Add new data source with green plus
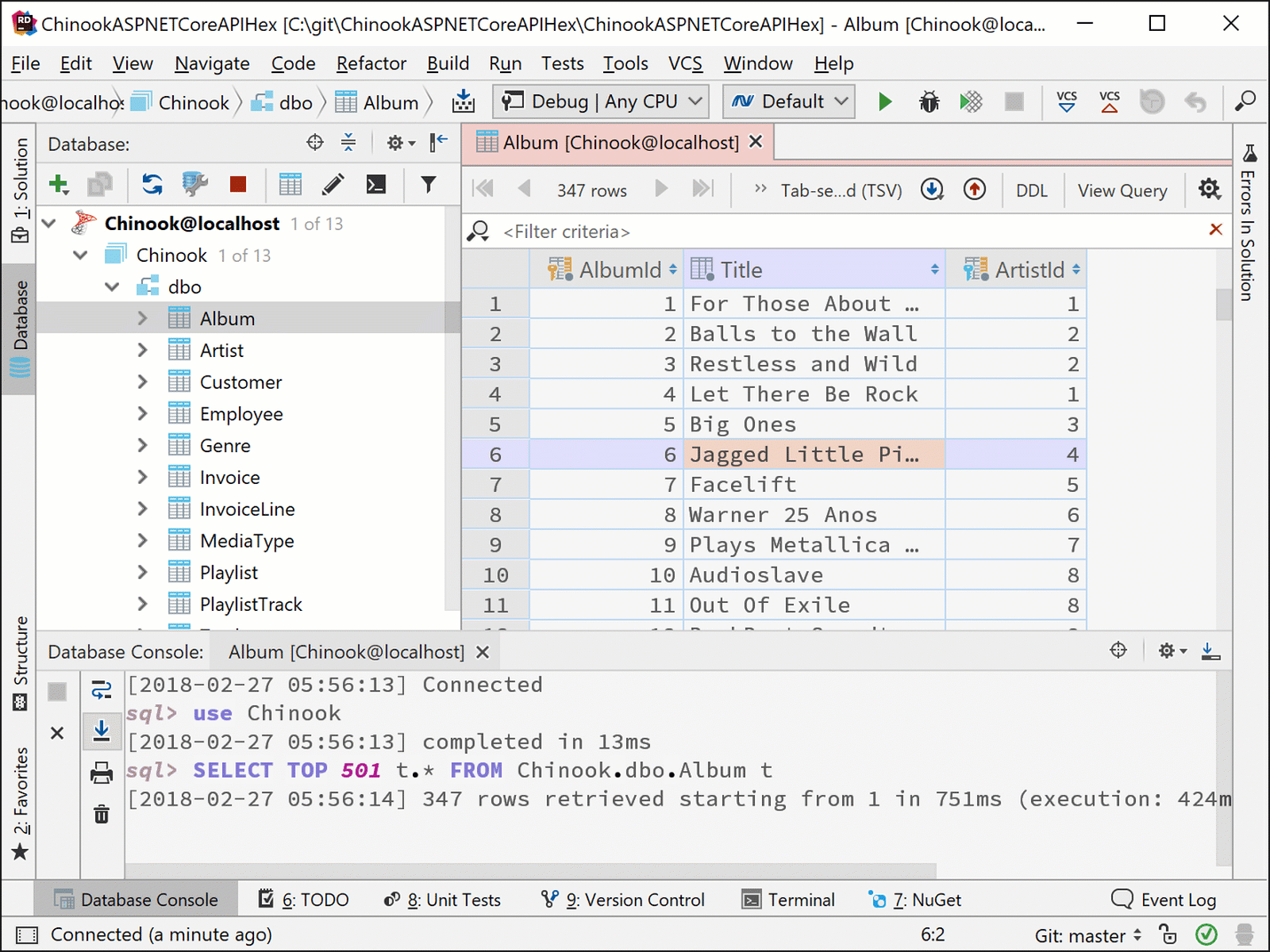 [x=59, y=185]
